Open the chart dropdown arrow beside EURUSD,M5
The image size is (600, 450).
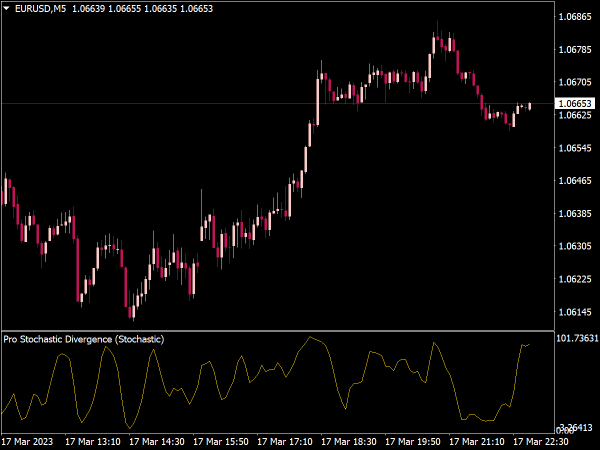tap(6, 8)
